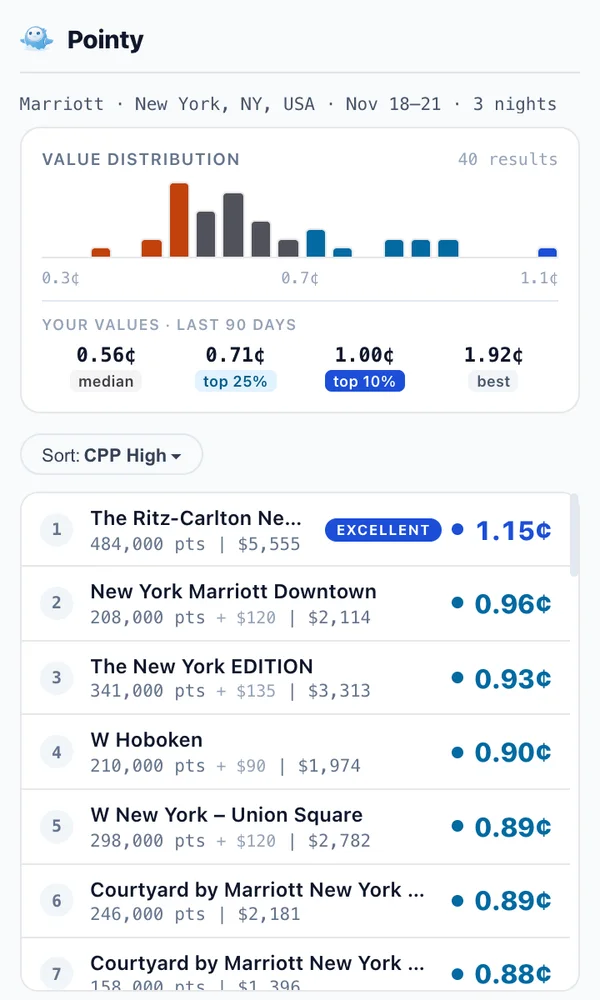The width and height of the screenshot is (600, 1000).
Task: Click 298,000 pts + $120 price line
Action: 230,841
